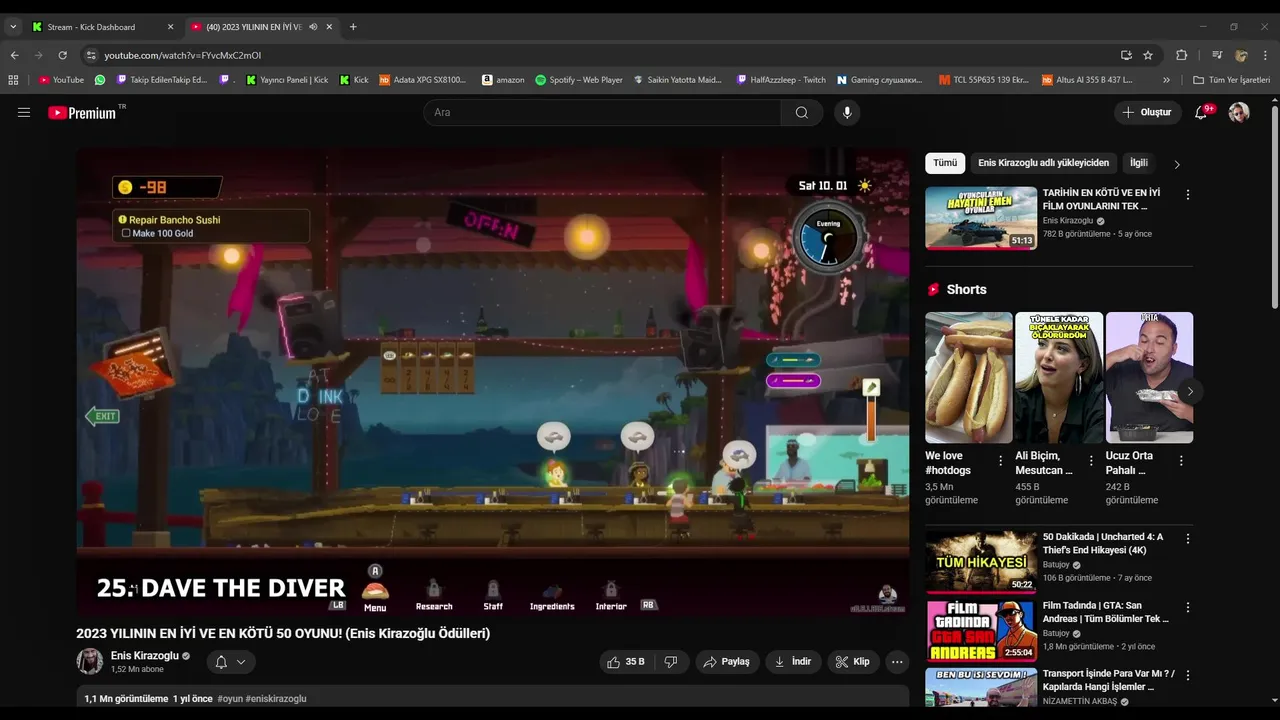This screenshot has width=1280, height=720.
Task: Open media control icon in toolbar
Action: point(1217,55)
